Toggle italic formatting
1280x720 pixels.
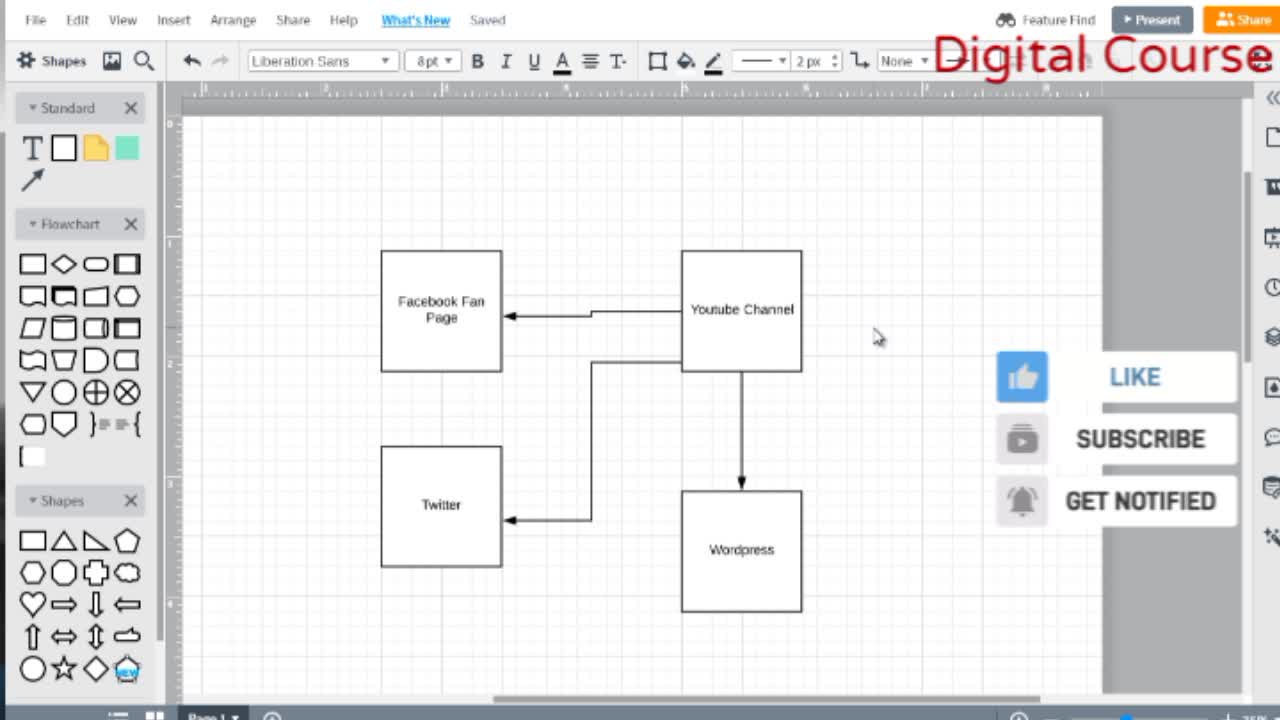coord(506,61)
